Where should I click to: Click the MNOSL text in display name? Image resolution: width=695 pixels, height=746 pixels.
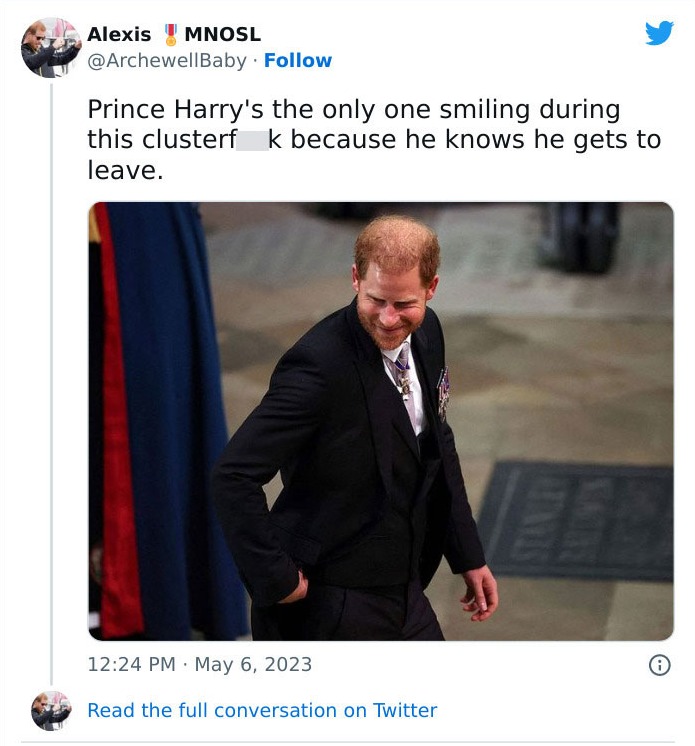tap(222, 34)
